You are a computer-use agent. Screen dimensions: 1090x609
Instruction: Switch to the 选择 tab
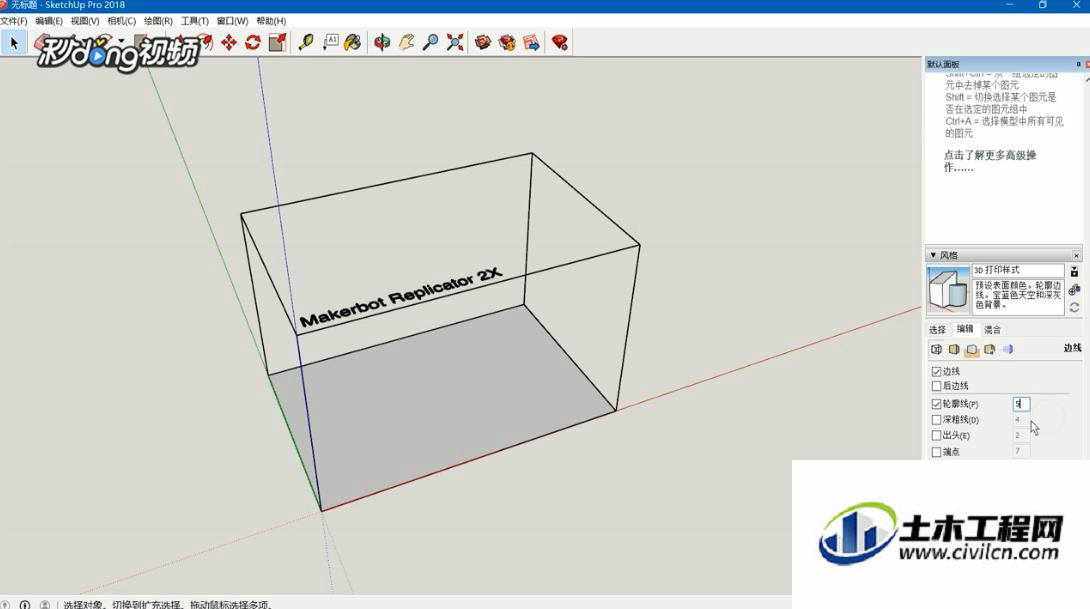coord(938,330)
